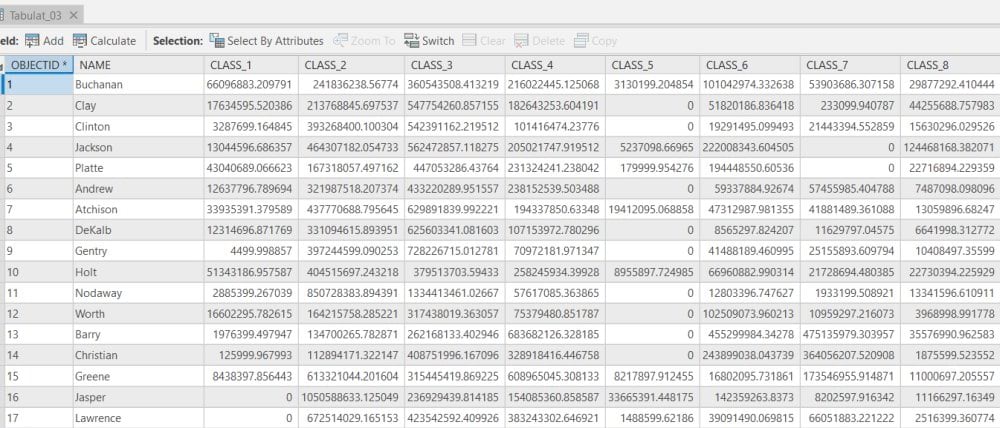
Task: Click the Clay name cell
Action: click(x=140, y=105)
